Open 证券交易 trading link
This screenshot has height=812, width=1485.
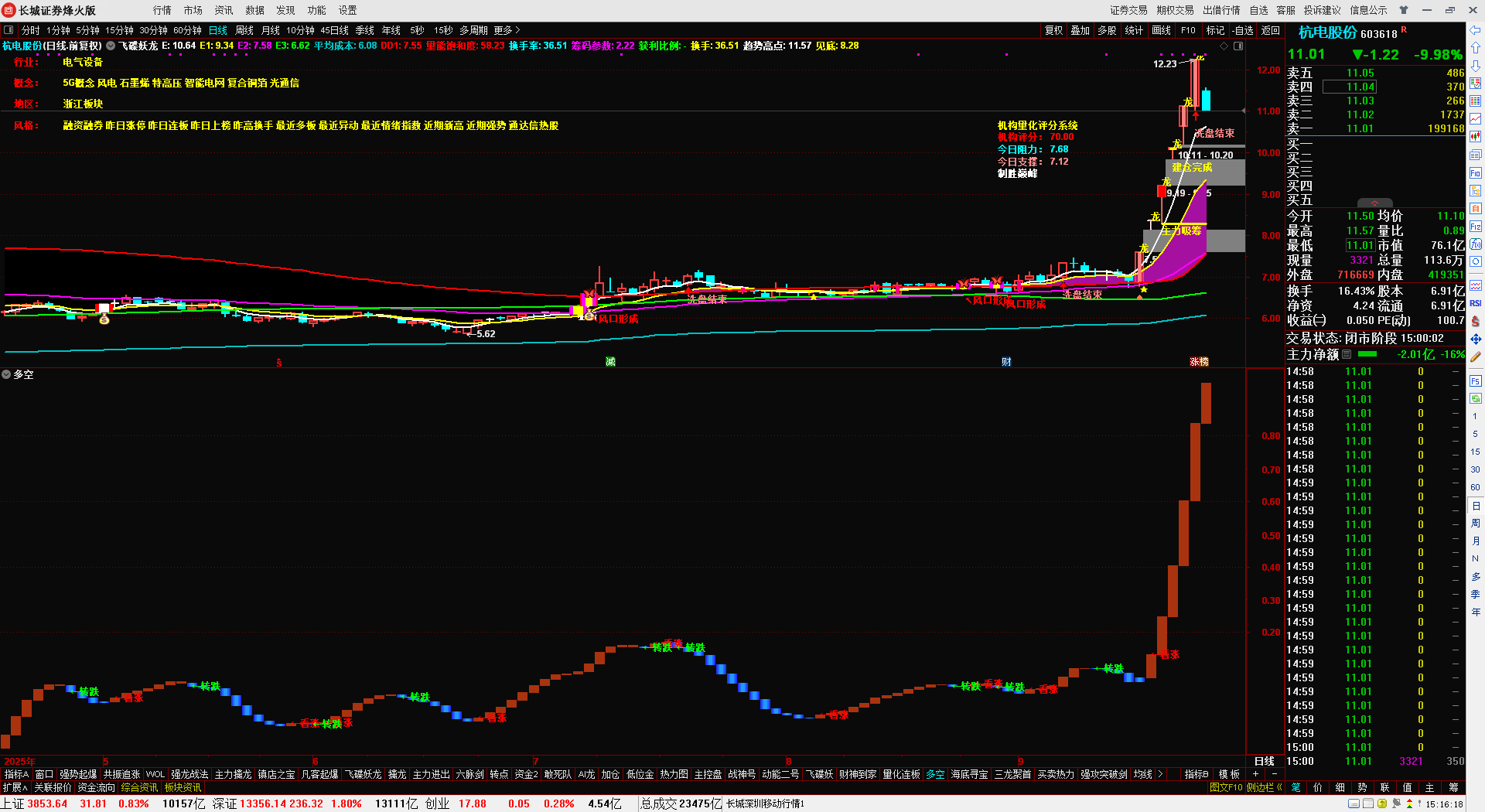(x=1128, y=10)
